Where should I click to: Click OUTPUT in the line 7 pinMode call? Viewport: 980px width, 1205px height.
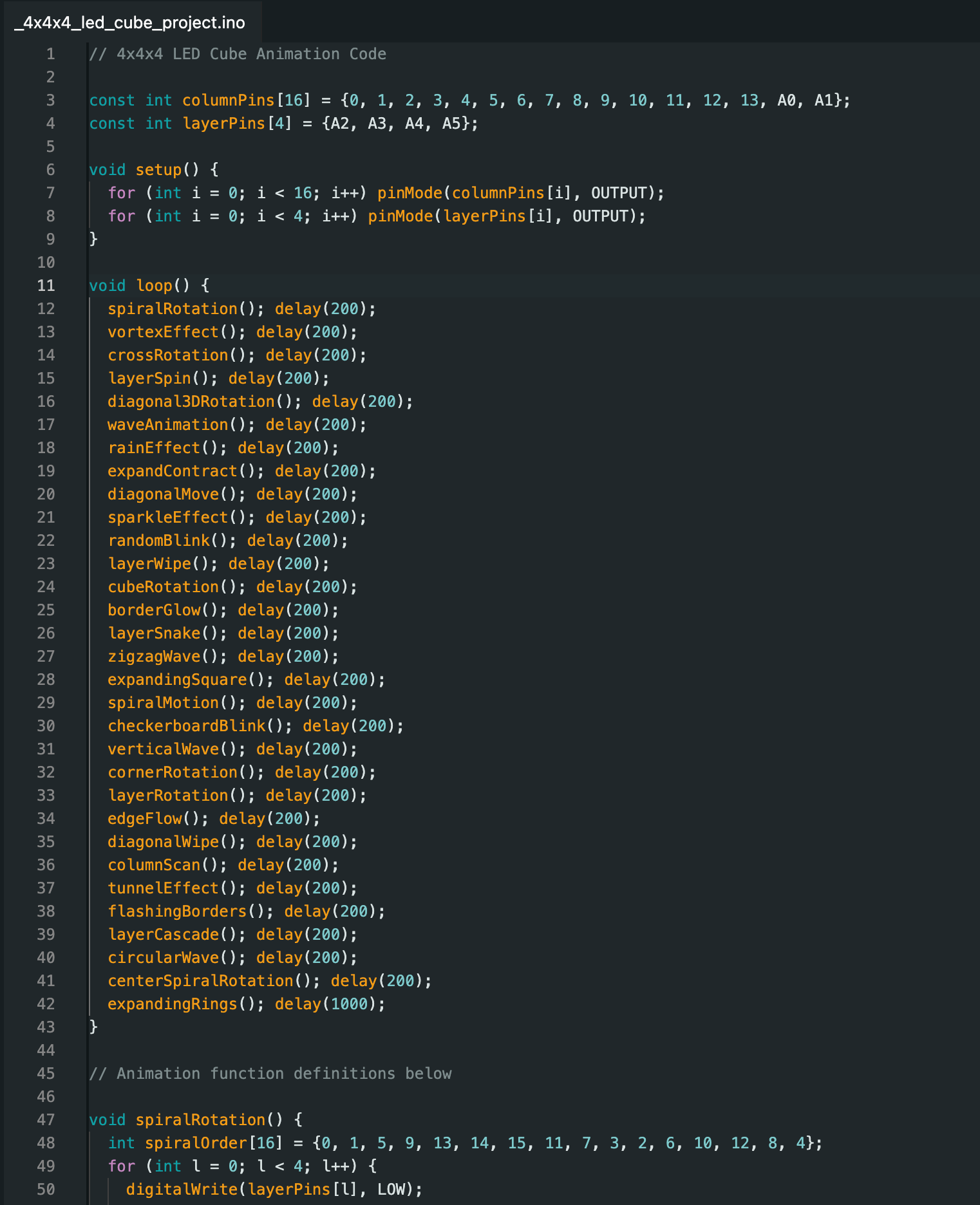pos(619,193)
